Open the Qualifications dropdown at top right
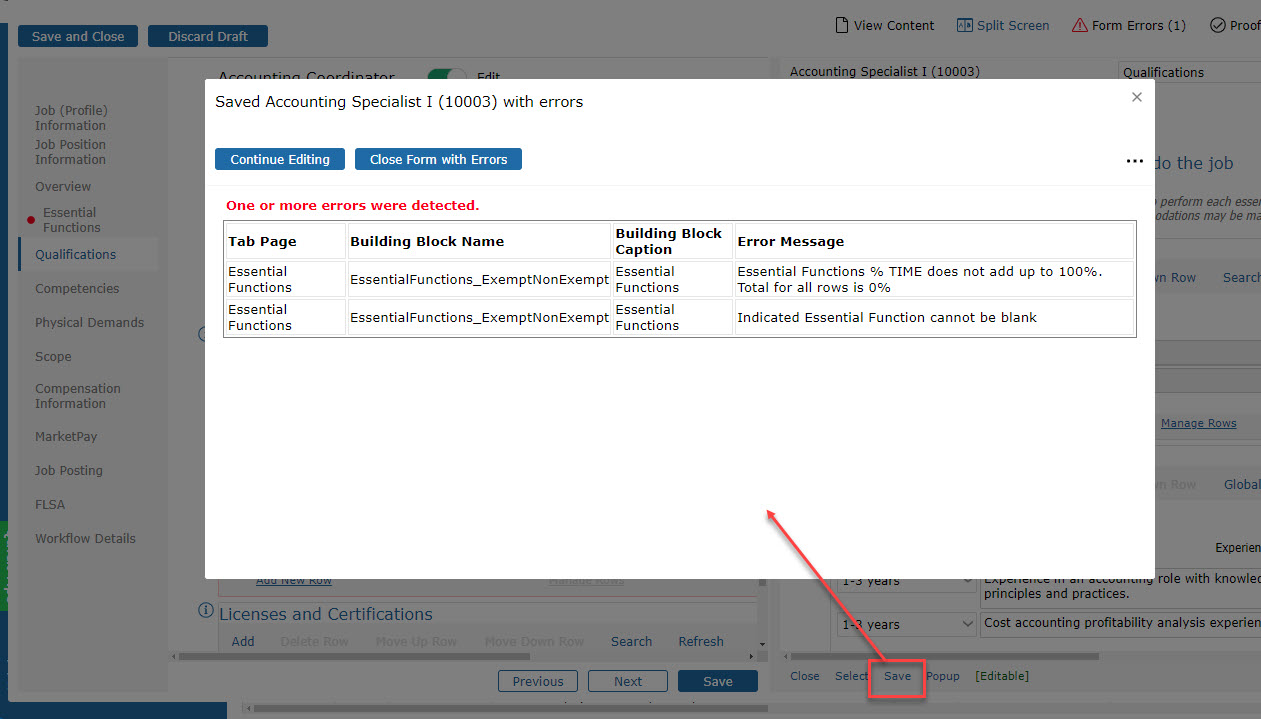The width and height of the screenshot is (1261, 719). point(1189,72)
